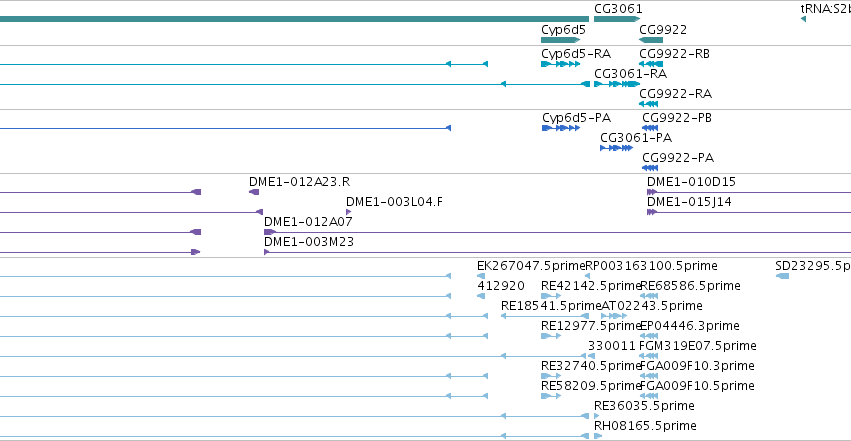
Task: Click the FGA009F10.5prime EST label
Action: click(697, 386)
